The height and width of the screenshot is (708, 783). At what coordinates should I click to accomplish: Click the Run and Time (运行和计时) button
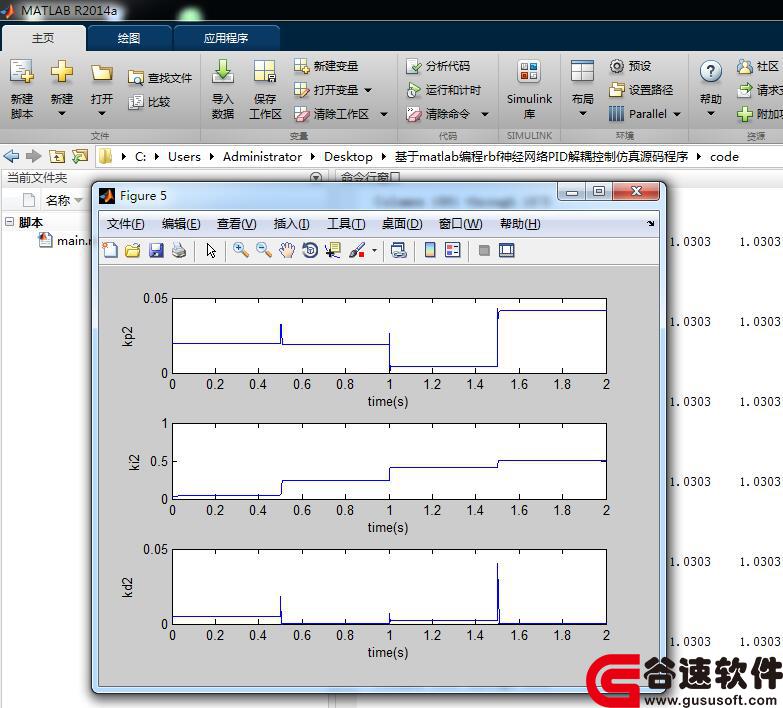(443, 90)
